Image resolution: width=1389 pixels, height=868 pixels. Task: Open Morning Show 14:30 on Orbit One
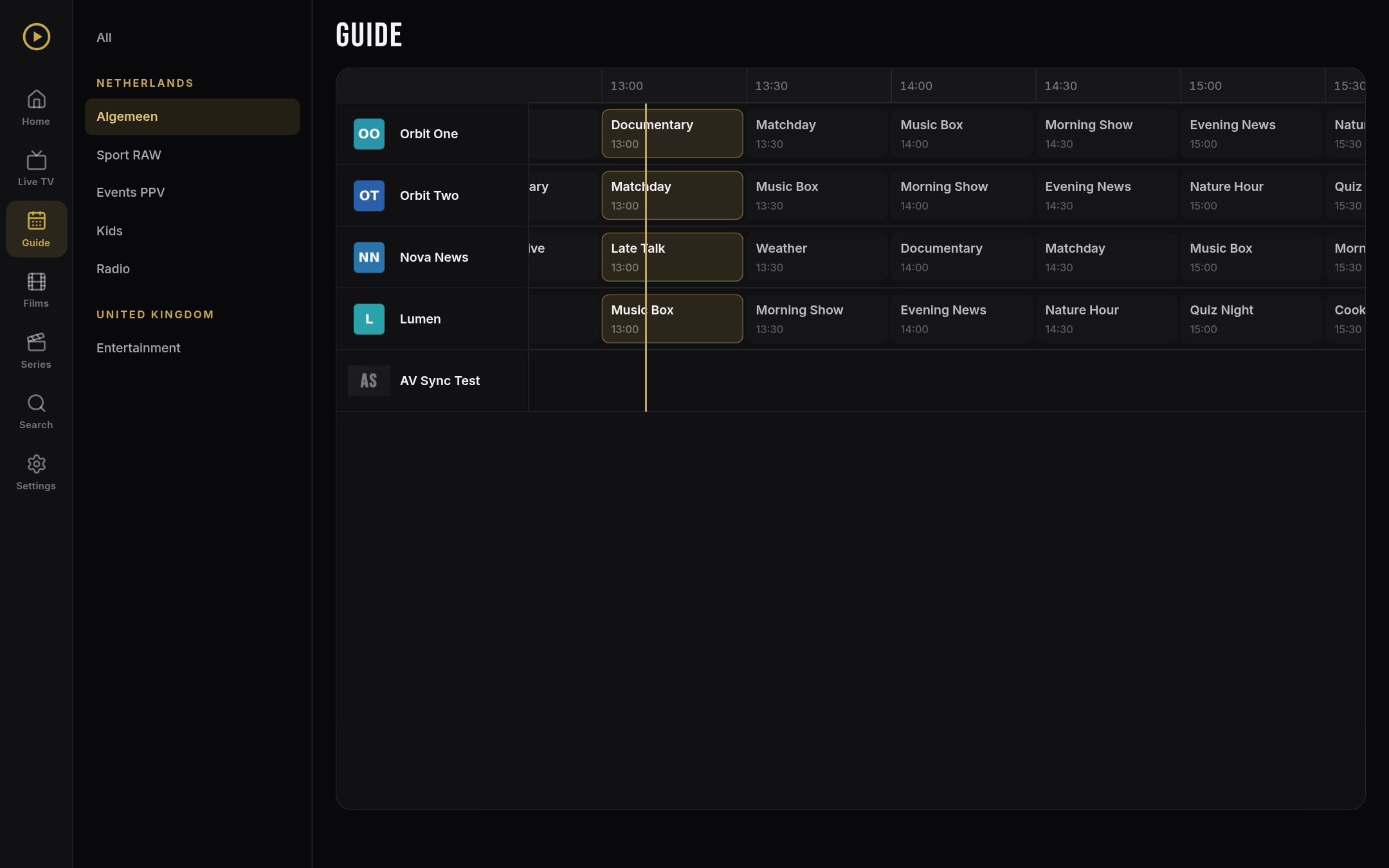[x=1106, y=134]
